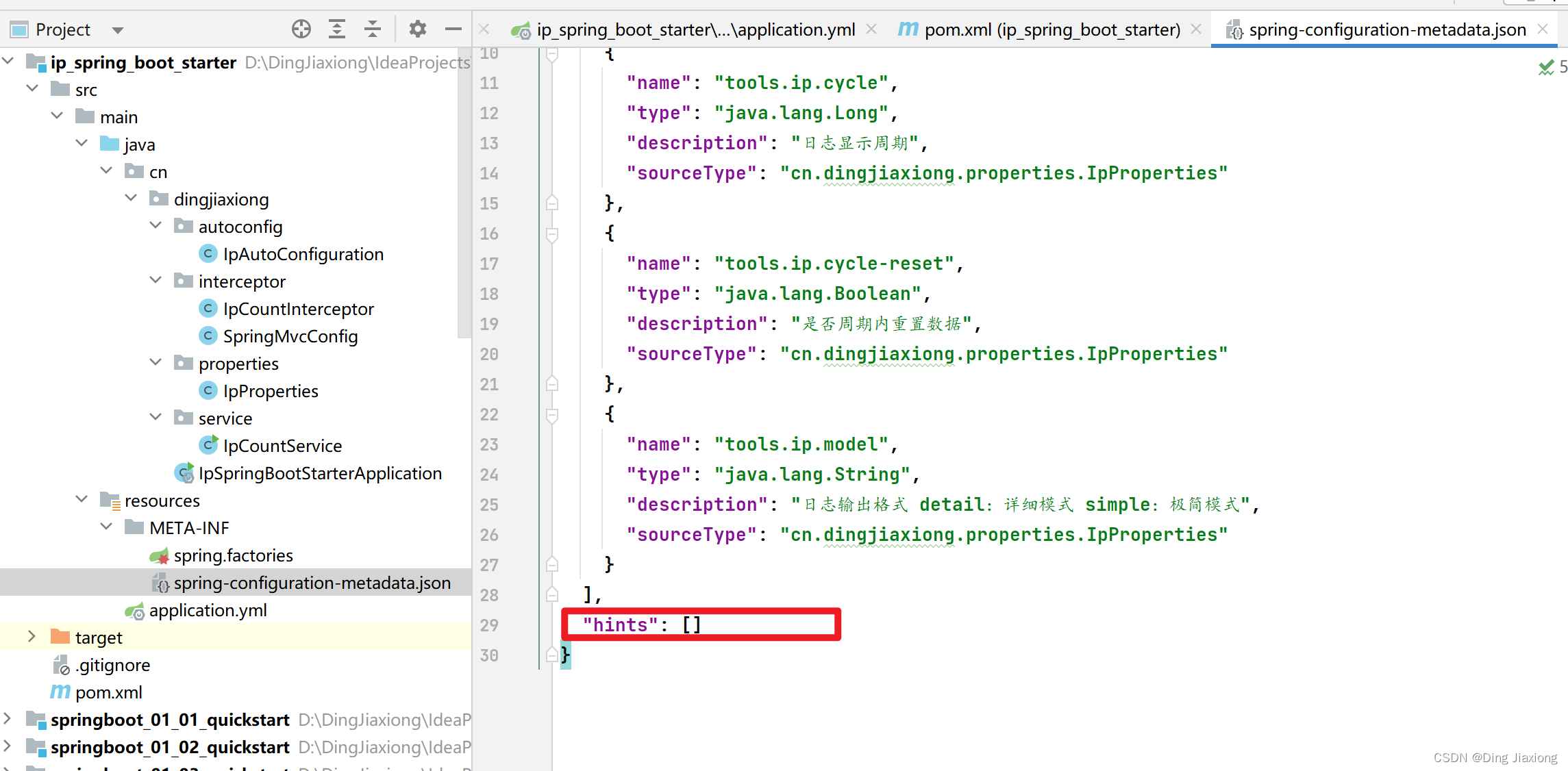Image resolution: width=1568 pixels, height=771 pixels.
Task: Click line number 29 in gutter
Action: [x=489, y=625]
